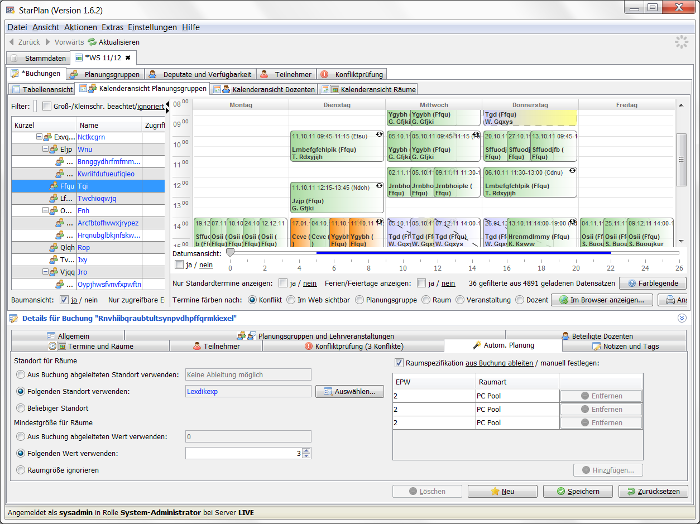
Task: Select Planungsgruppe coloring radio button
Action: [x=359, y=300]
